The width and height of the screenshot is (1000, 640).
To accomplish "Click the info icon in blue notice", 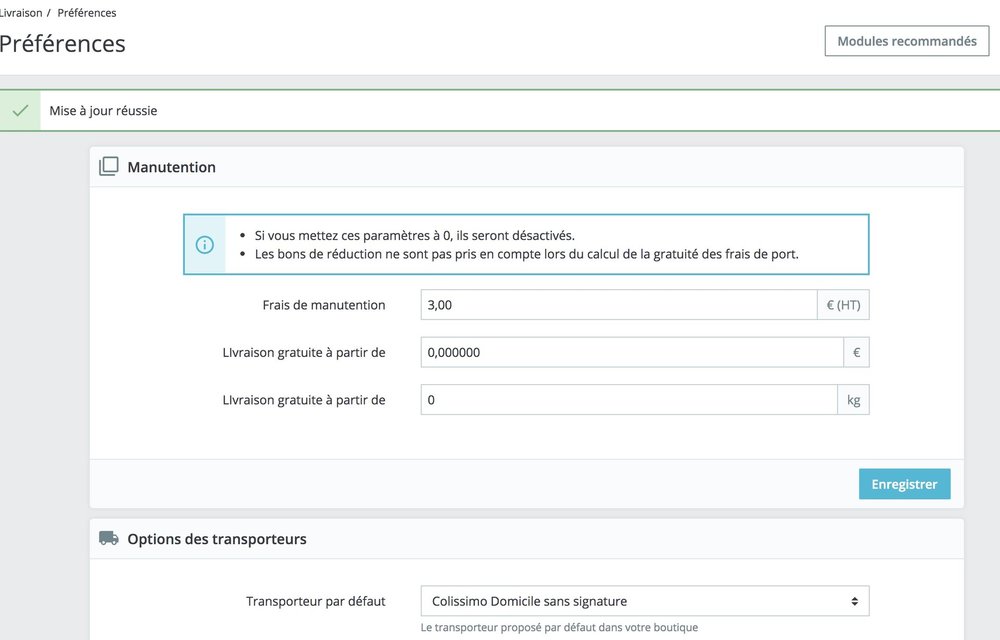I will click(205, 245).
